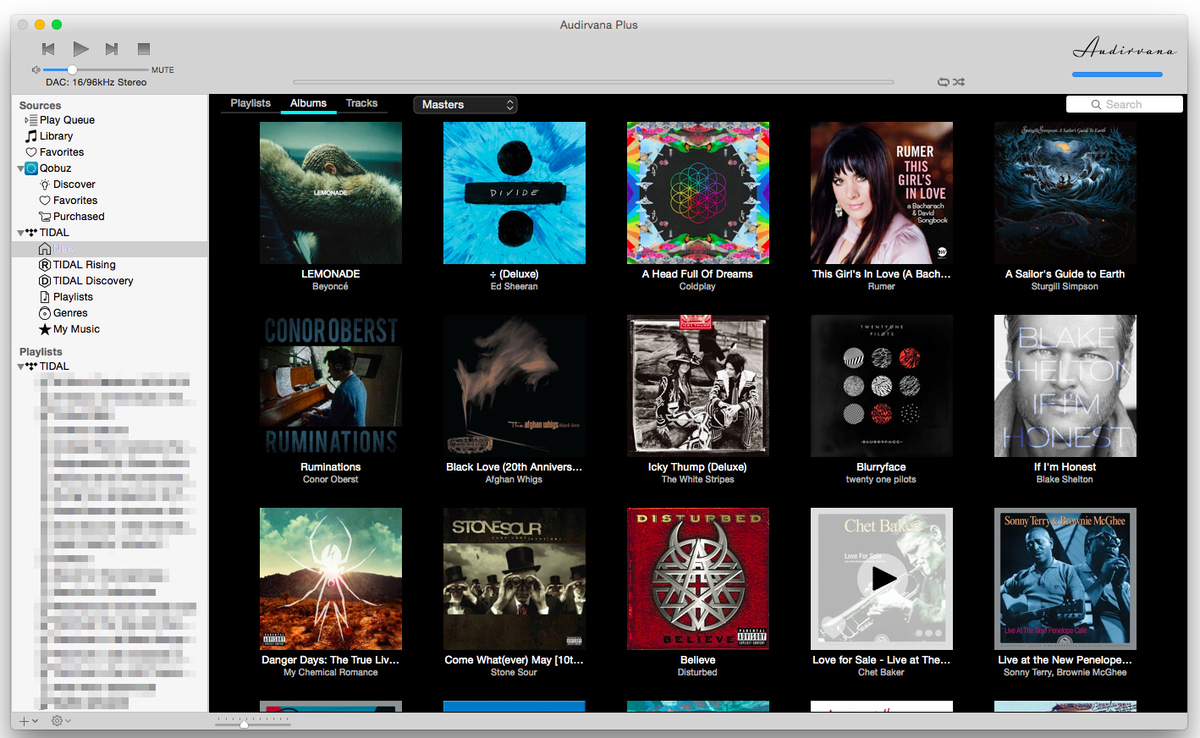This screenshot has width=1200, height=738.
Task: Click the Beyoncé artist name
Action: tap(331, 286)
